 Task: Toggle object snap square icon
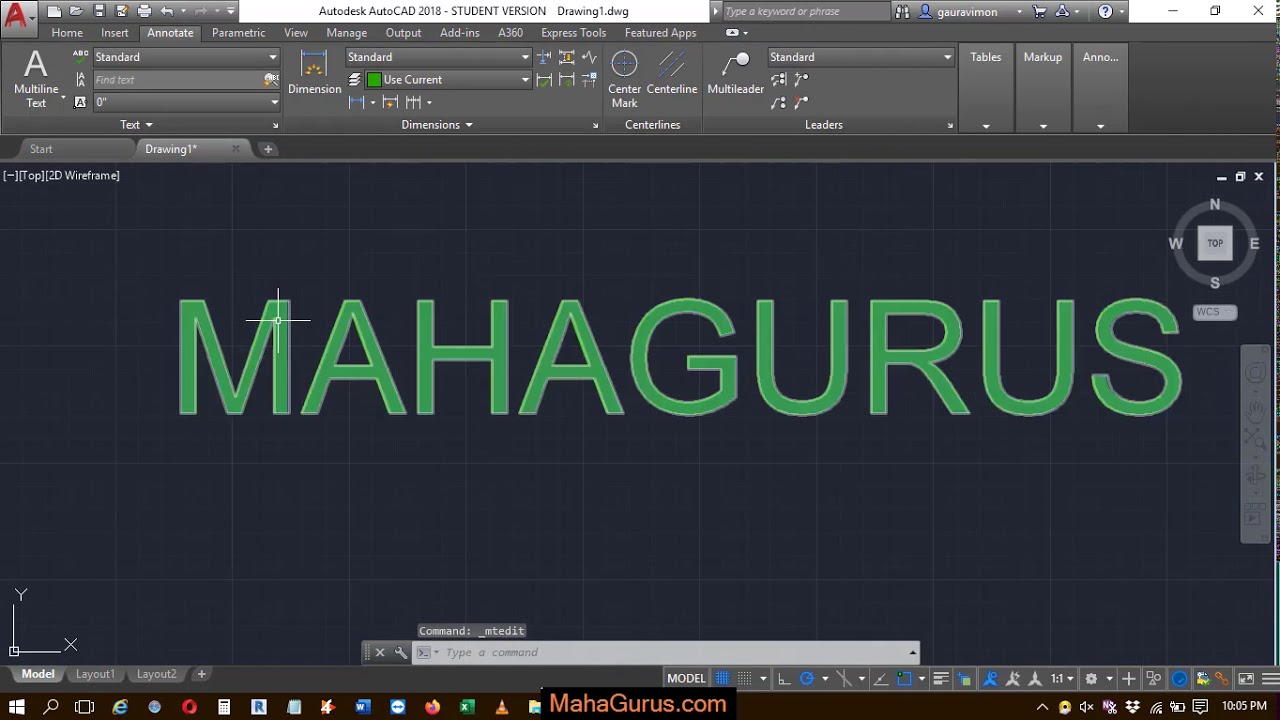pyautogui.click(x=905, y=679)
